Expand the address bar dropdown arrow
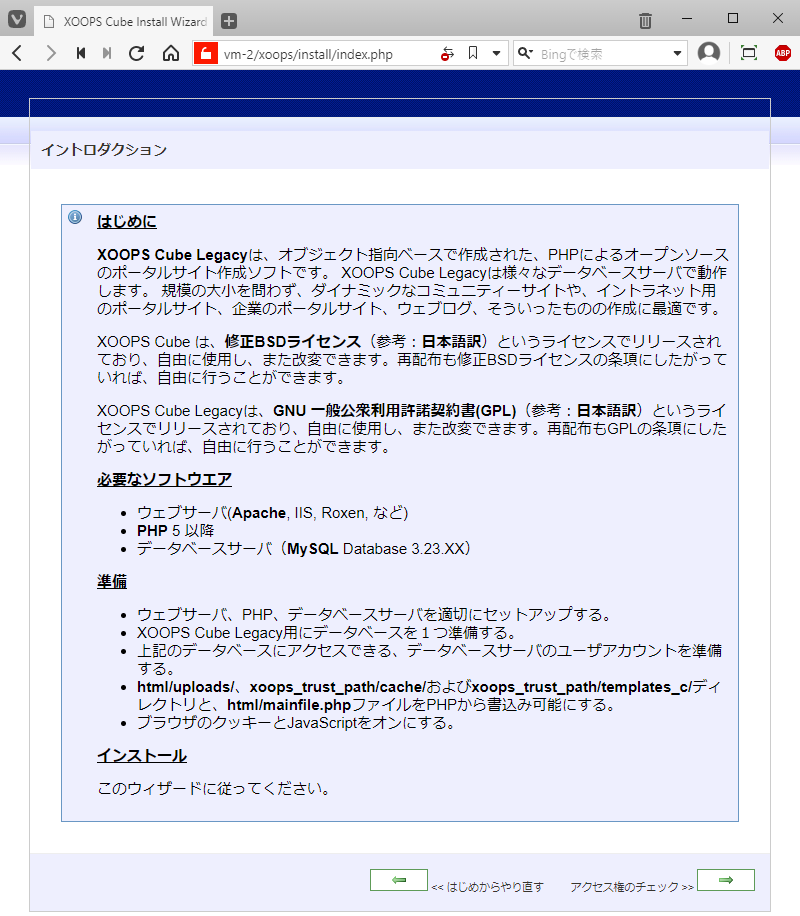800x916 pixels. coord(496,54)
